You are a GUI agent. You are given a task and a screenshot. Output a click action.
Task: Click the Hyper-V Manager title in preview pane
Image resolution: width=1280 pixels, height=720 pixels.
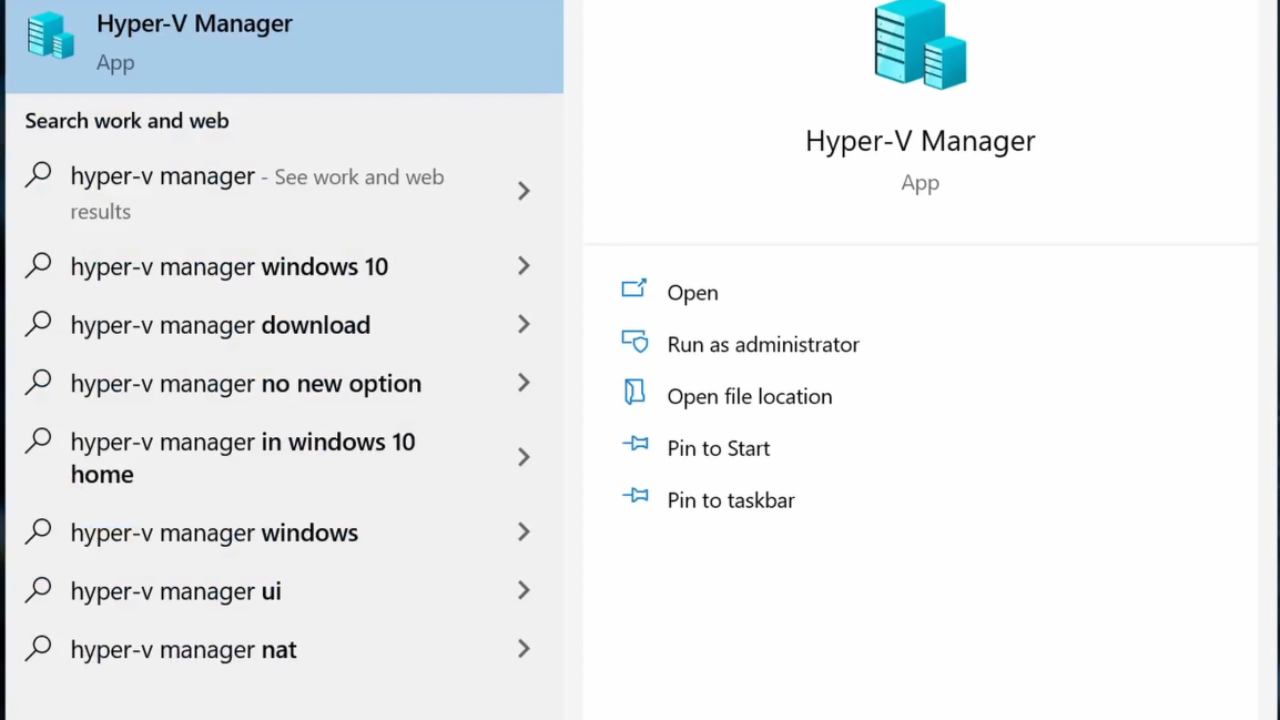pyautogui.click(x=920, y=141)
